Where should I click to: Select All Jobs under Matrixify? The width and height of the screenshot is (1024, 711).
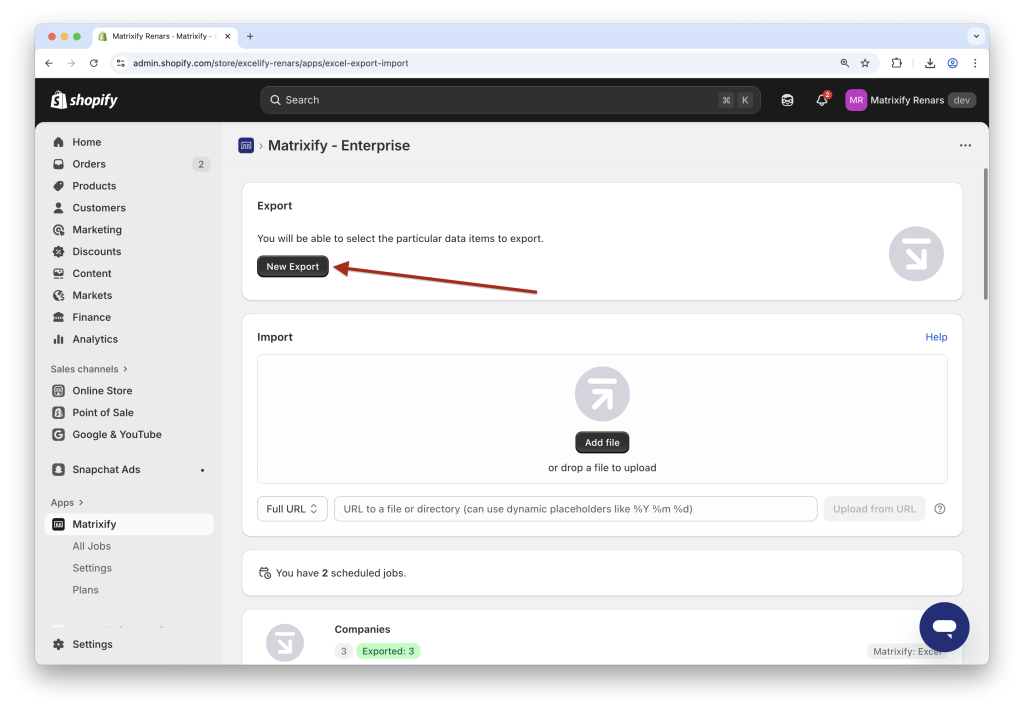click(x=91, y=545)
